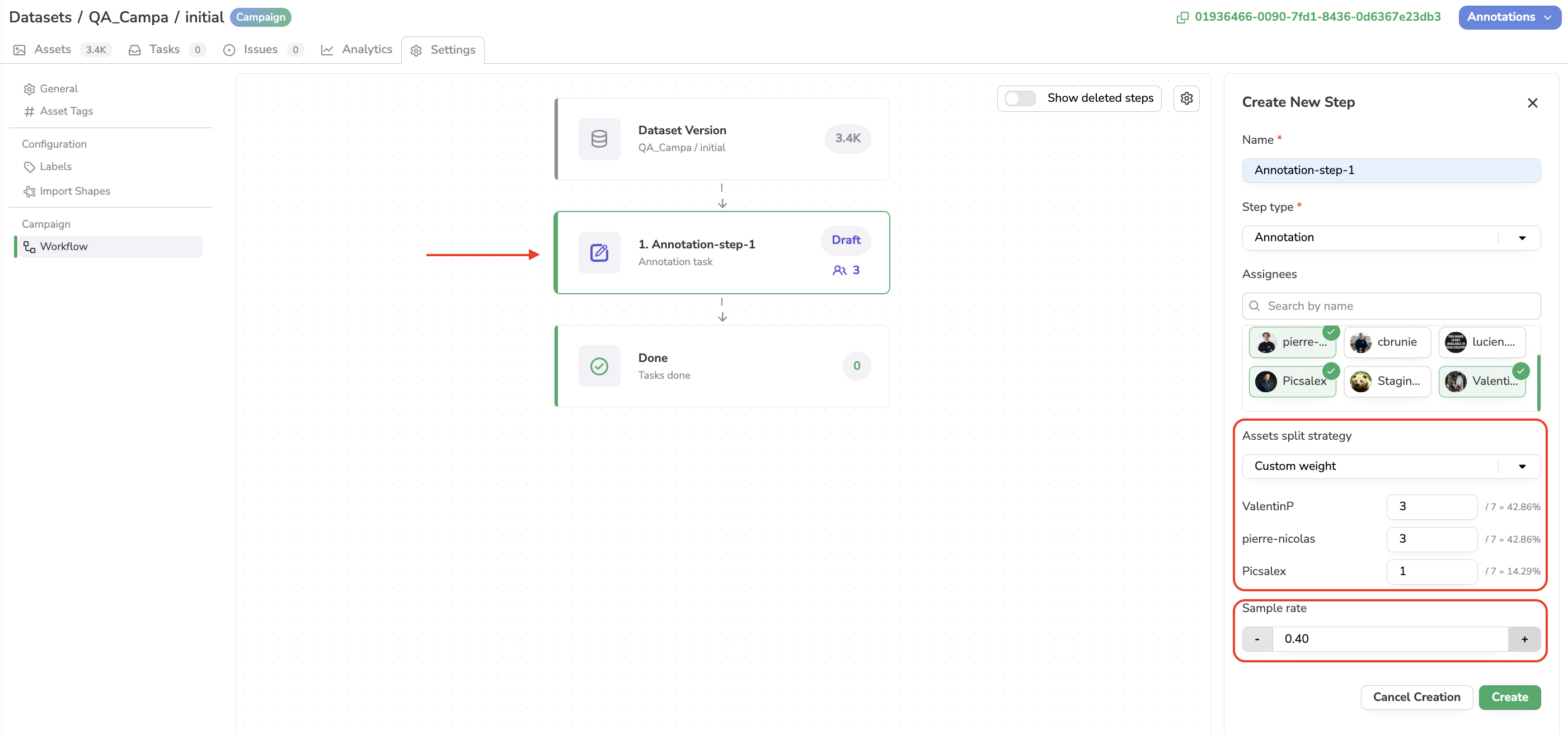Image resolution: width=1568 pixels, height=734 pixels.
Task: Click the dataset version cylinder icon
Action: pos(599,138)
